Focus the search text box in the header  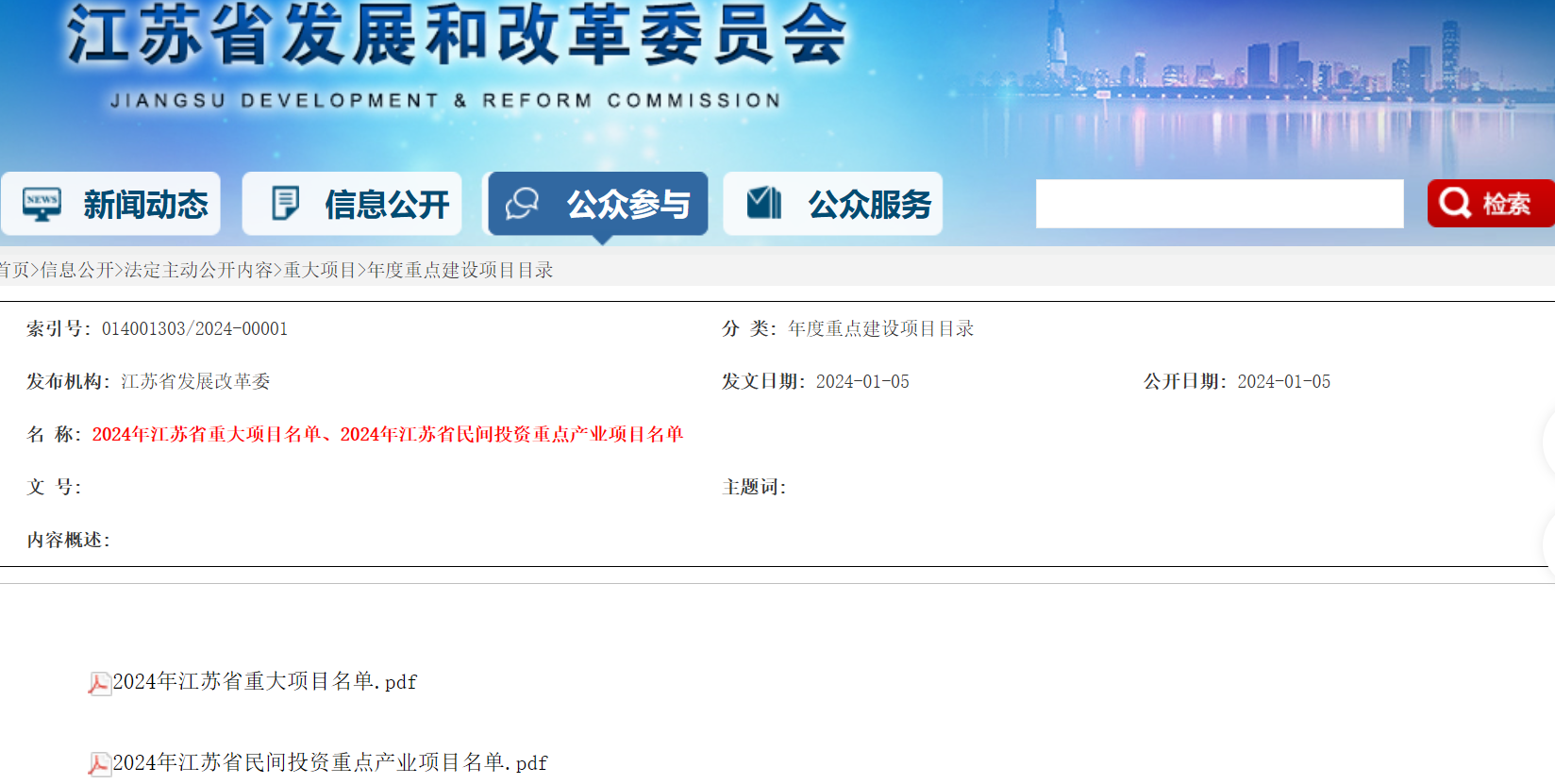tap(1219, 204)
